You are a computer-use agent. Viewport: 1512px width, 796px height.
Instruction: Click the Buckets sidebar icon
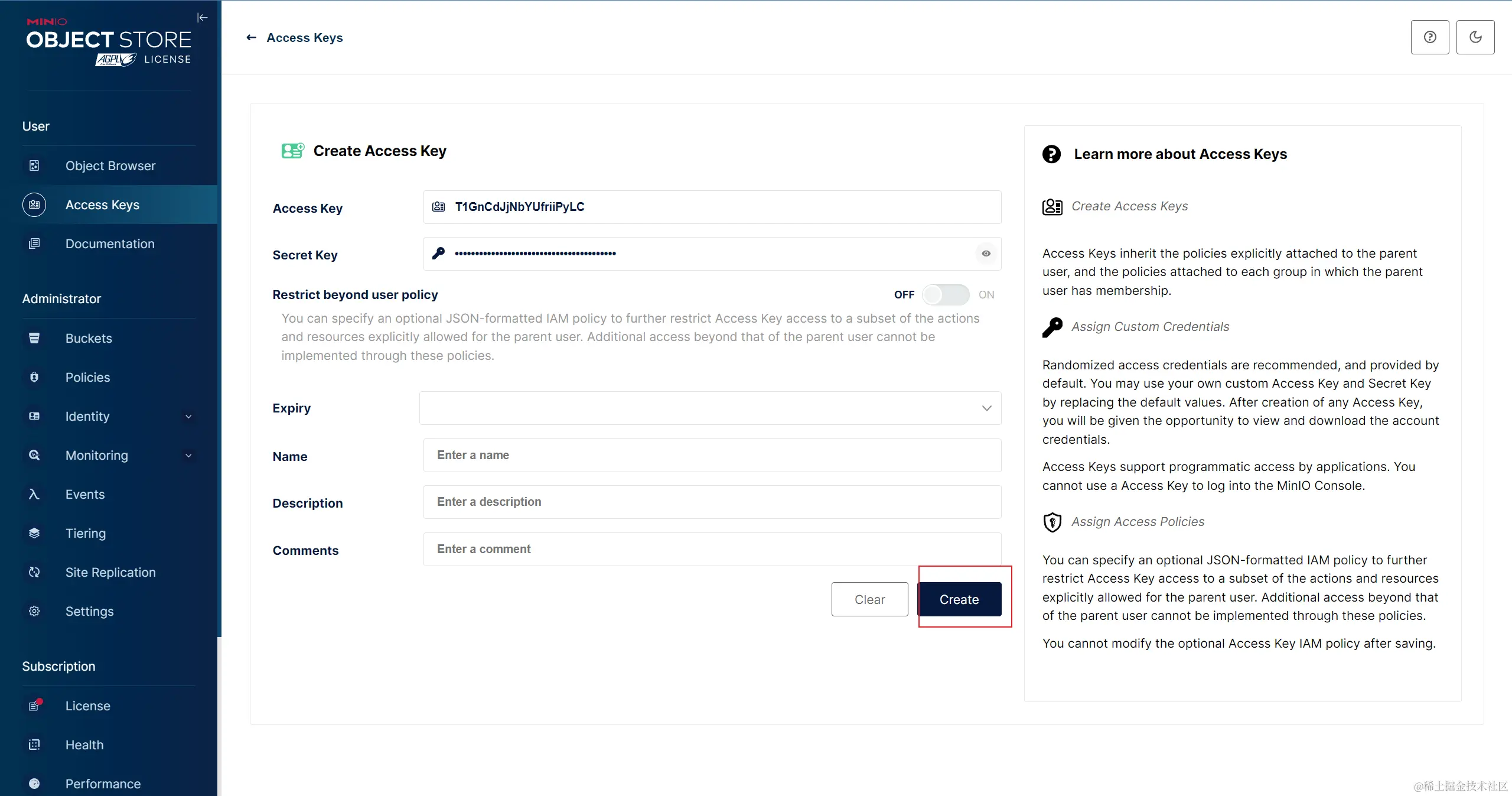tap(34, 338)
